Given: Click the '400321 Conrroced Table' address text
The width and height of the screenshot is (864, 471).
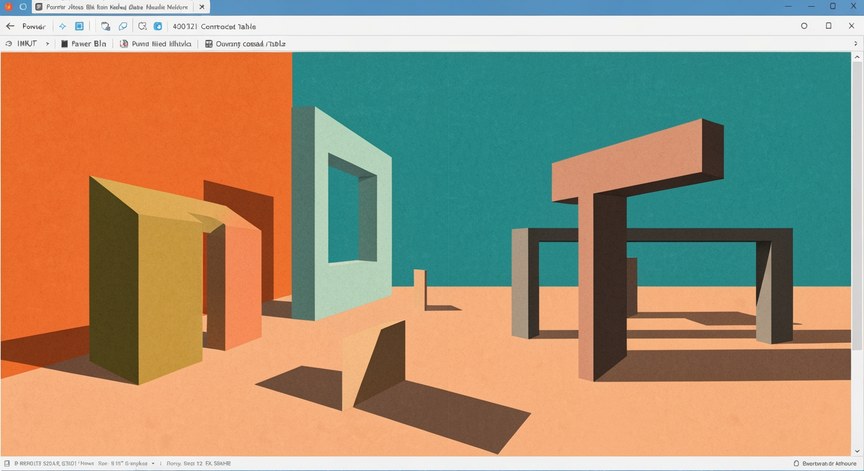Looking at the screenshot, I should [x=214, y=26].
